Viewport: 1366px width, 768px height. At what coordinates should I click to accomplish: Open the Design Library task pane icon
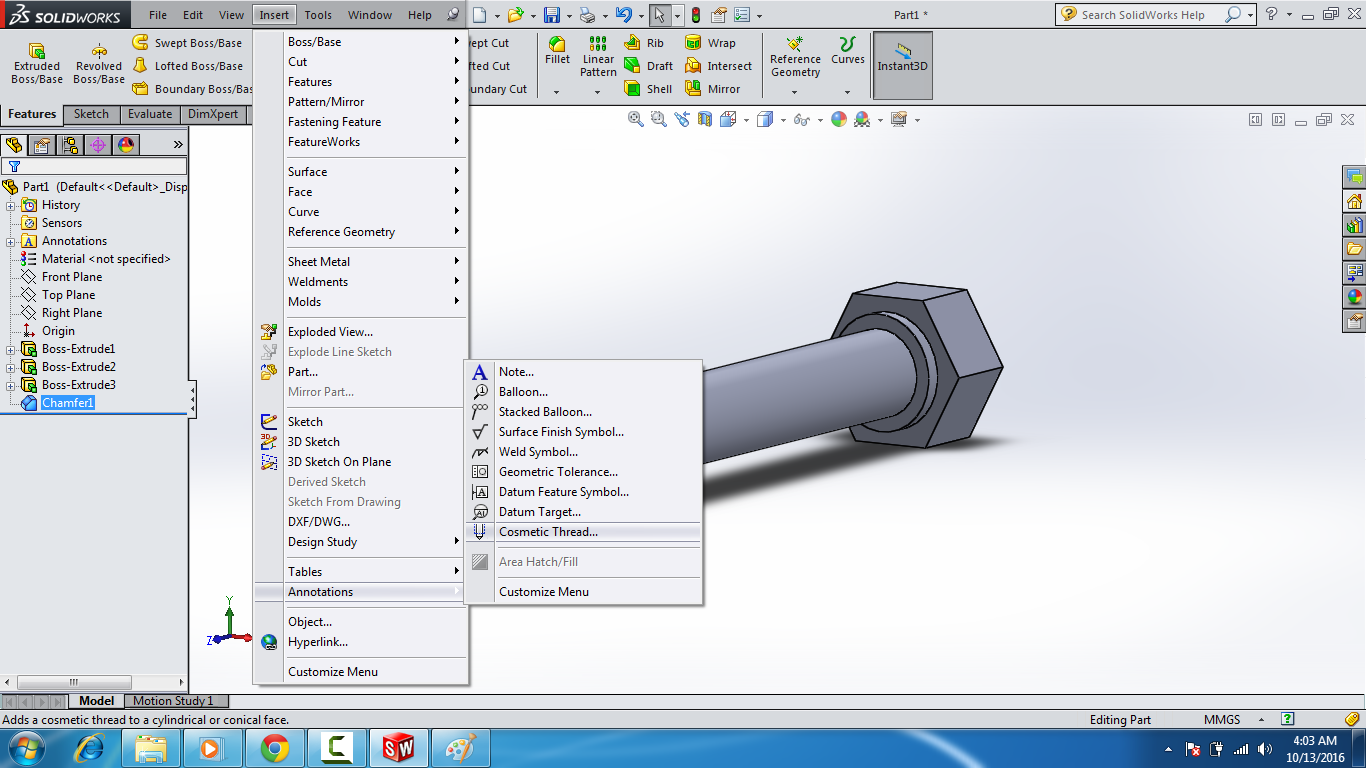tap(1354, 224)
